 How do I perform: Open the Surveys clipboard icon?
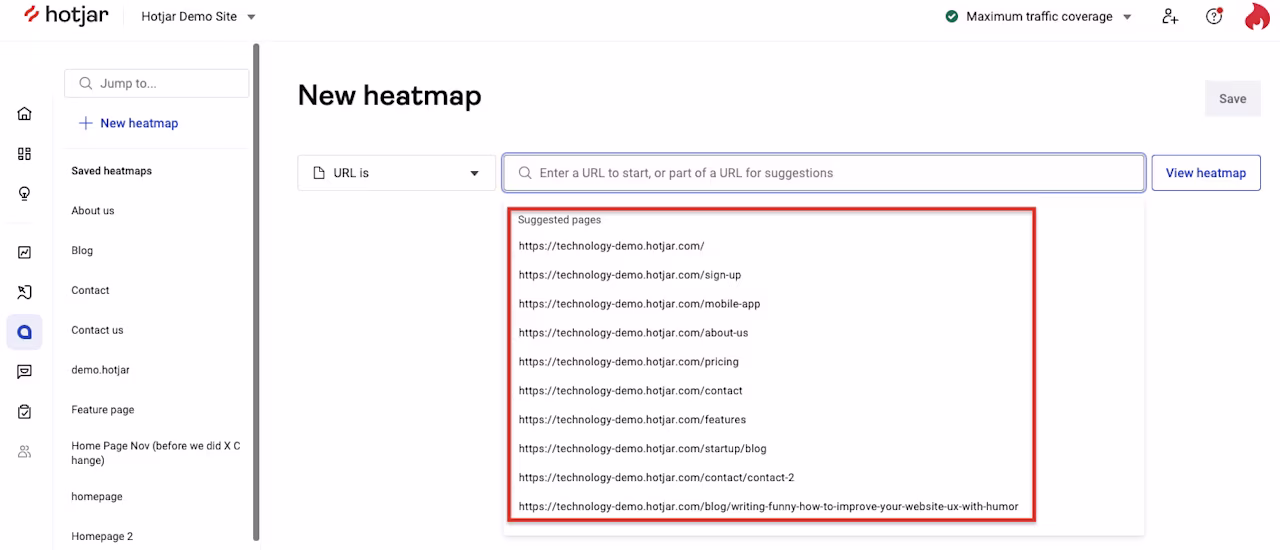(24, 412)
